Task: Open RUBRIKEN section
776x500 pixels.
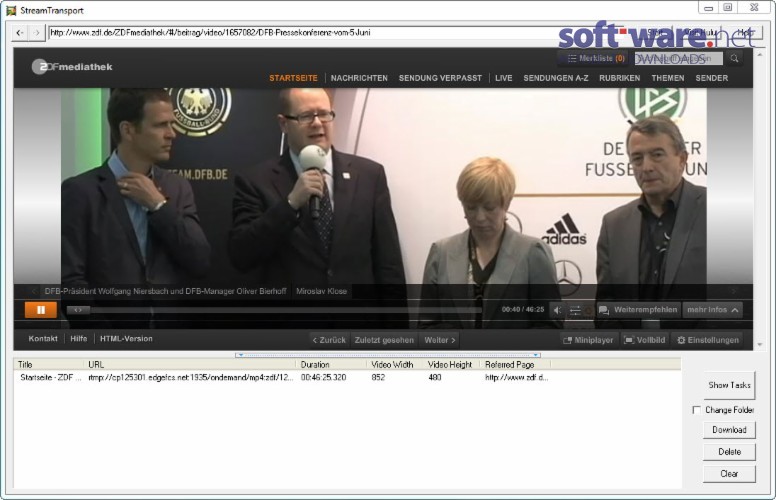Action: [620, 78]
